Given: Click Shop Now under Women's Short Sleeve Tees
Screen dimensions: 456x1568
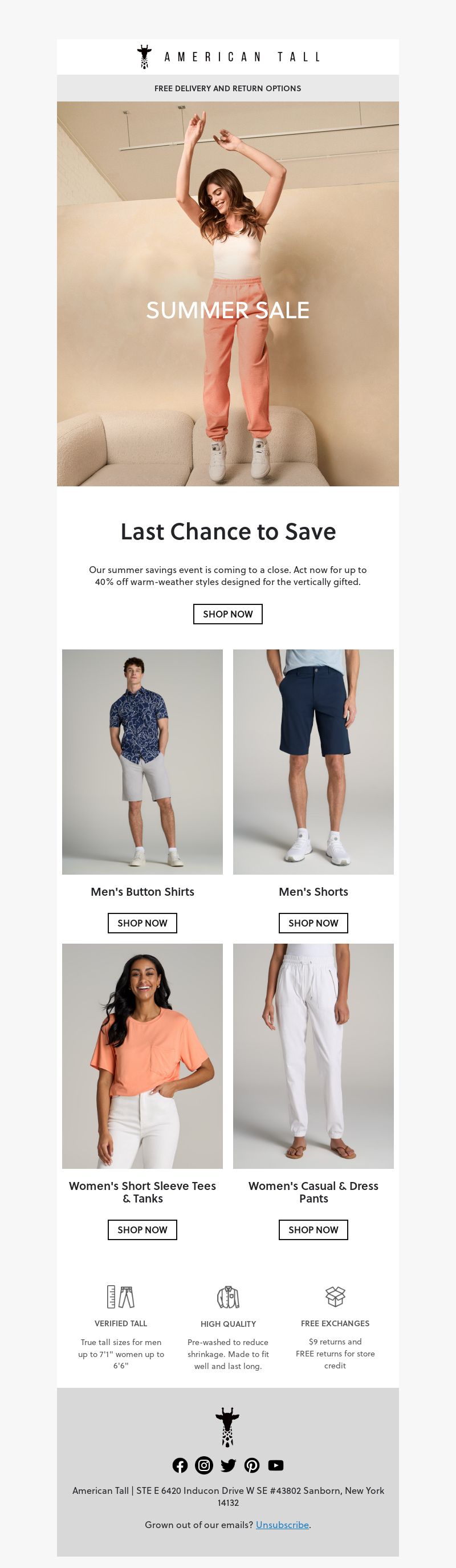Looking at the screenshot, I should [x=142, y=1230].
